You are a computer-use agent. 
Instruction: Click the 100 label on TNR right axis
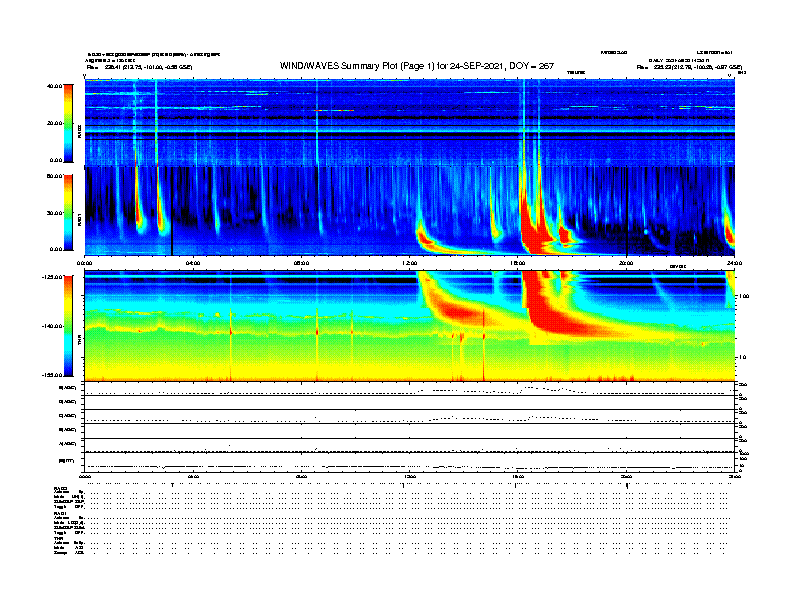click(x=744, y=296)
